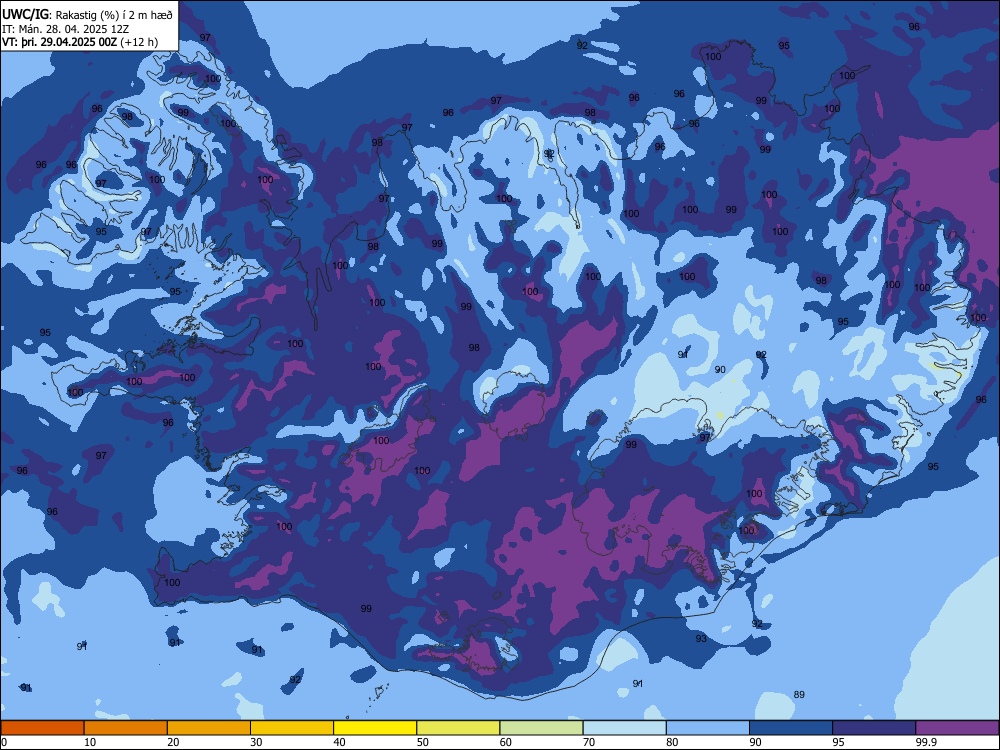The width and height of the screenshot is (1000, 750).
Task: Click the '(+12 h)' forecast offset text
Action: 139,42
